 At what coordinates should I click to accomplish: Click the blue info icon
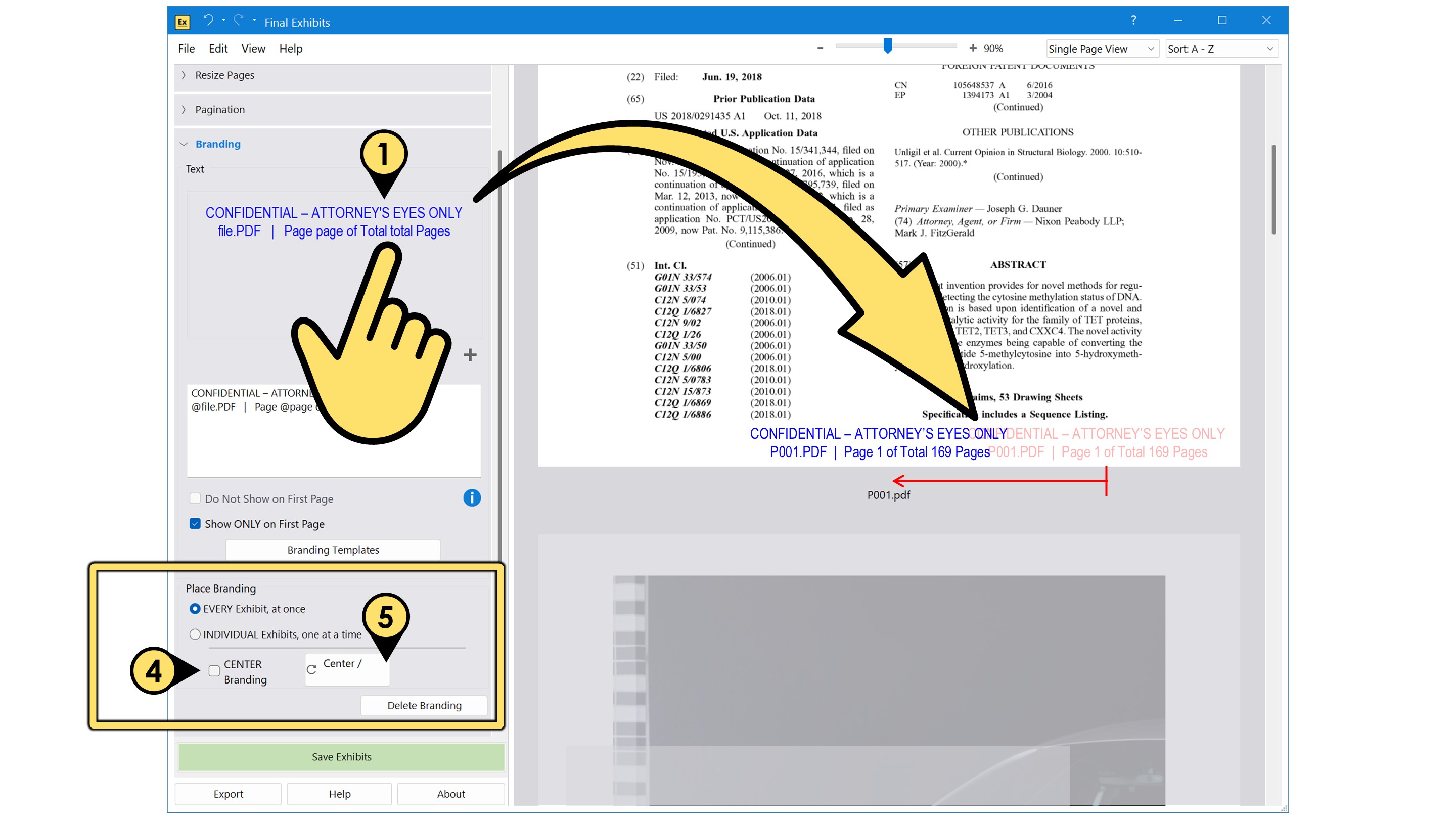coord(471,498)
